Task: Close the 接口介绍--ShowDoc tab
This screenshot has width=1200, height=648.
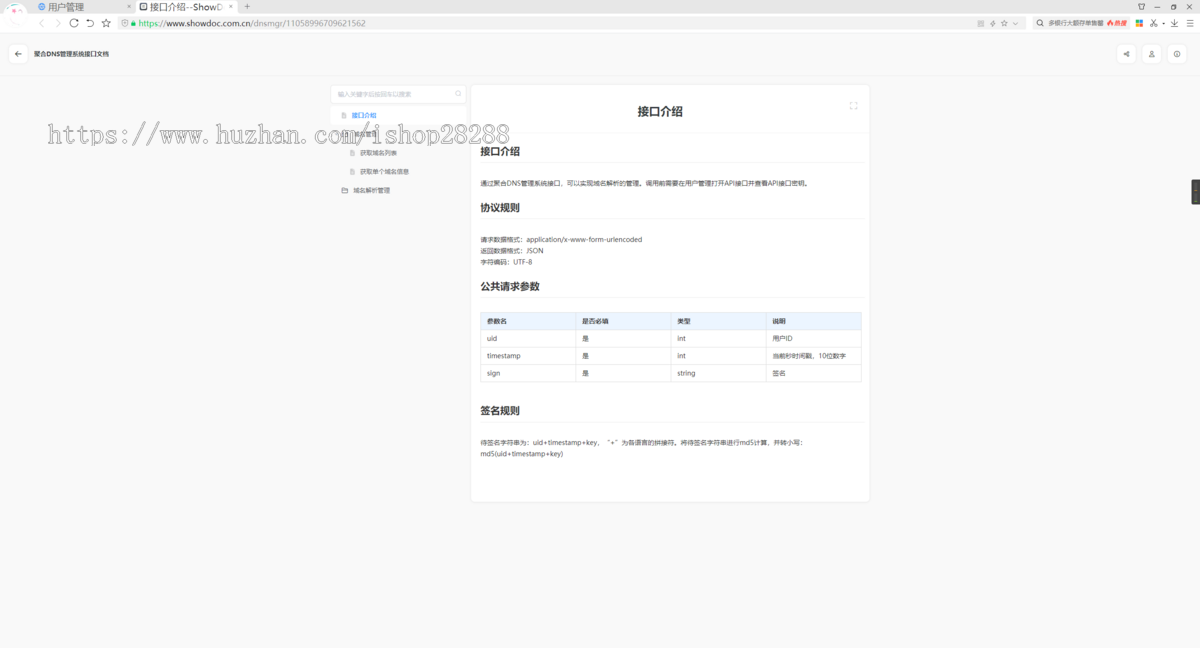Action: [x=231, y=7]
